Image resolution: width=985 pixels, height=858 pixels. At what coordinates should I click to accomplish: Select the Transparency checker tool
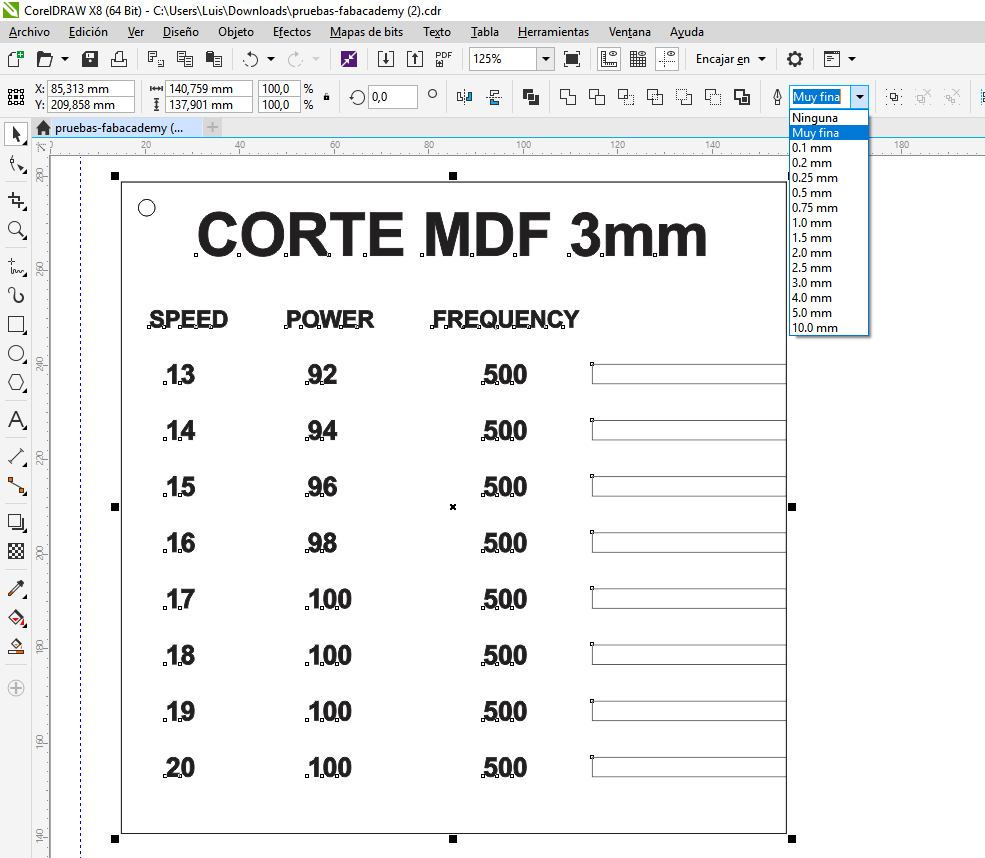(x=16, y=551)
